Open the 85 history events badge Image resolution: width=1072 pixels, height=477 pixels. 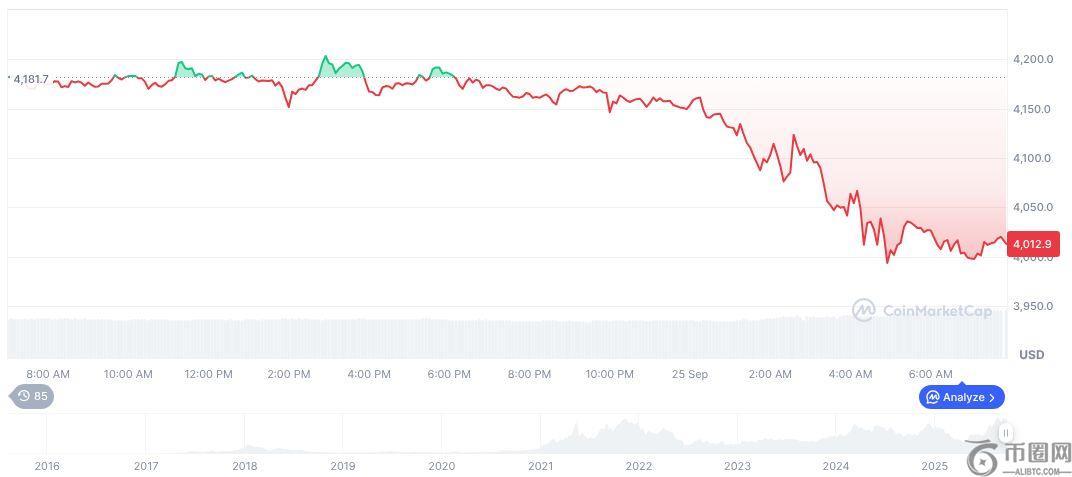[32, 396]
